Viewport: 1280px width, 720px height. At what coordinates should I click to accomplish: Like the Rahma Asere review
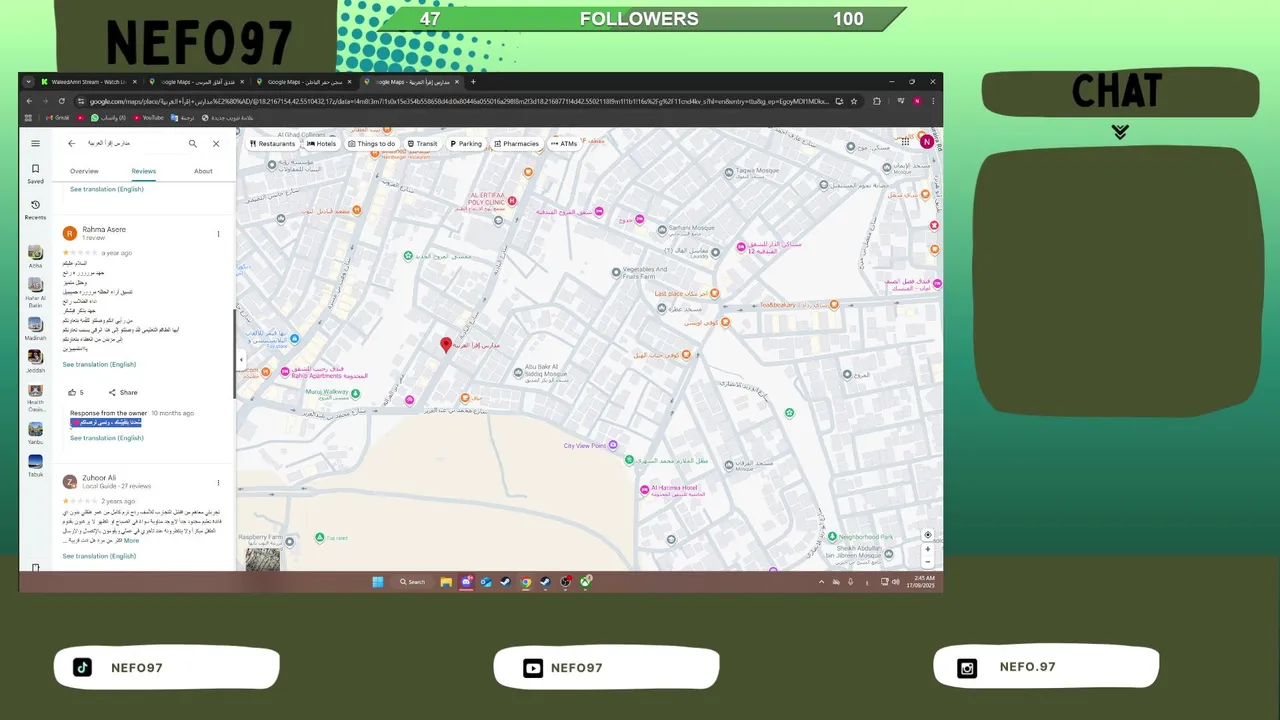(x=75, y=392)
